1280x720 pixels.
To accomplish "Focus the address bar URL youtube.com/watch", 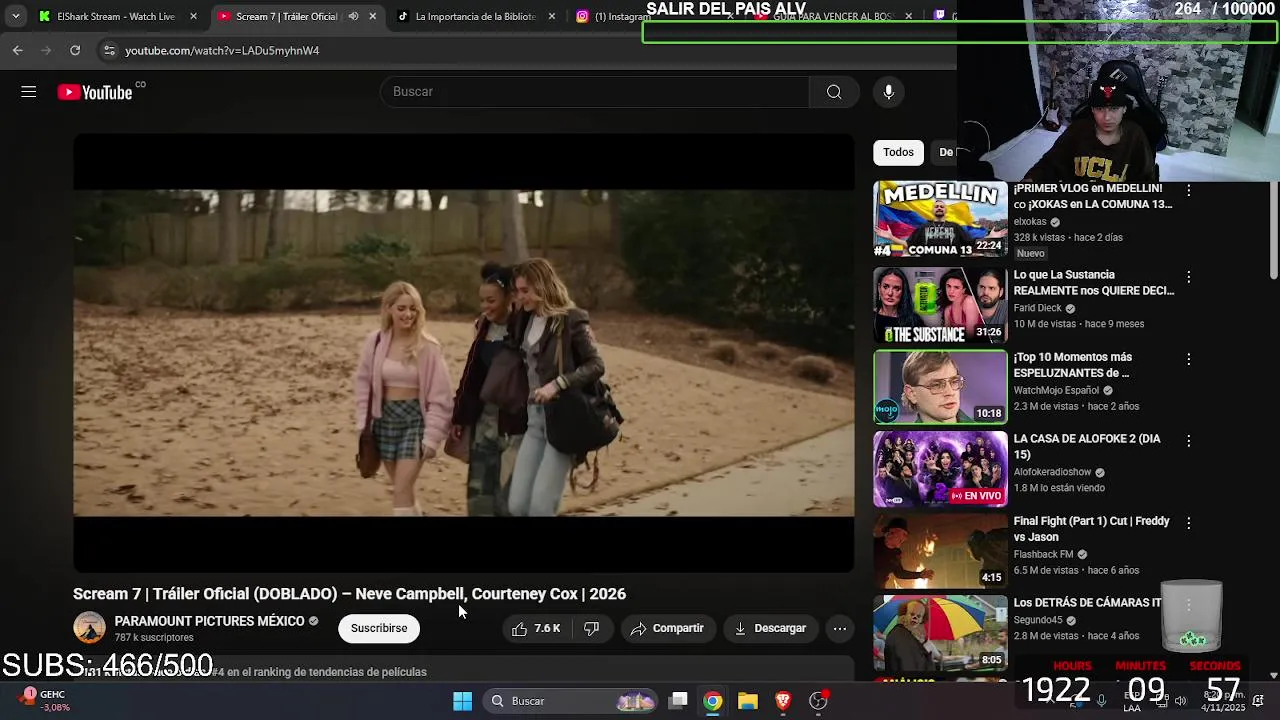I will pyautogui.click(x=222, y=50).
